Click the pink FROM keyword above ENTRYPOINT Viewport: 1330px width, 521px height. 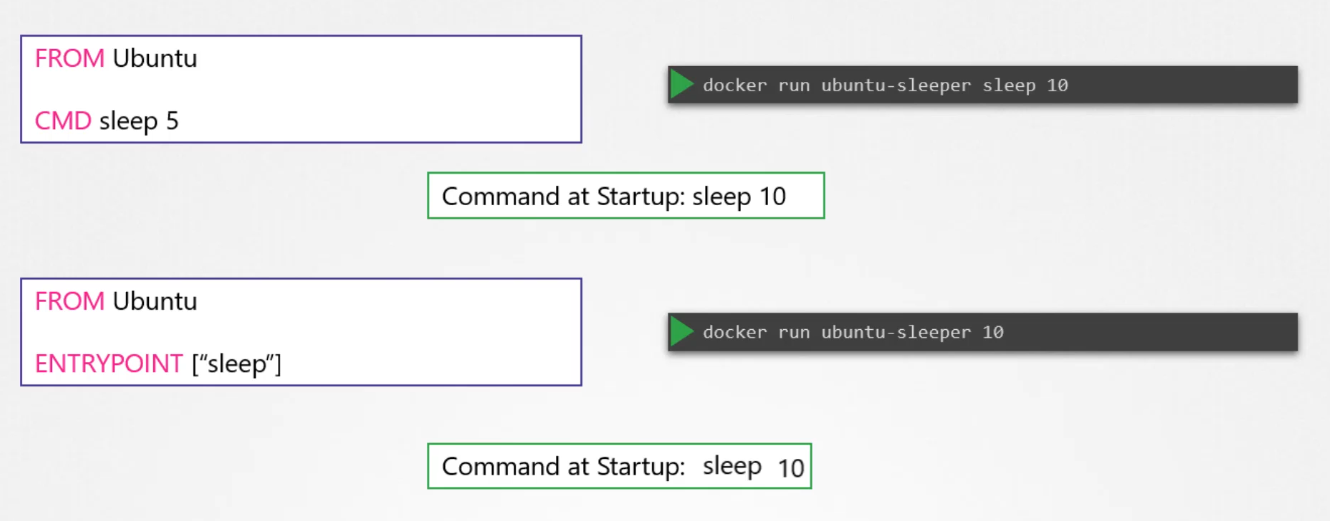point(69,302)
